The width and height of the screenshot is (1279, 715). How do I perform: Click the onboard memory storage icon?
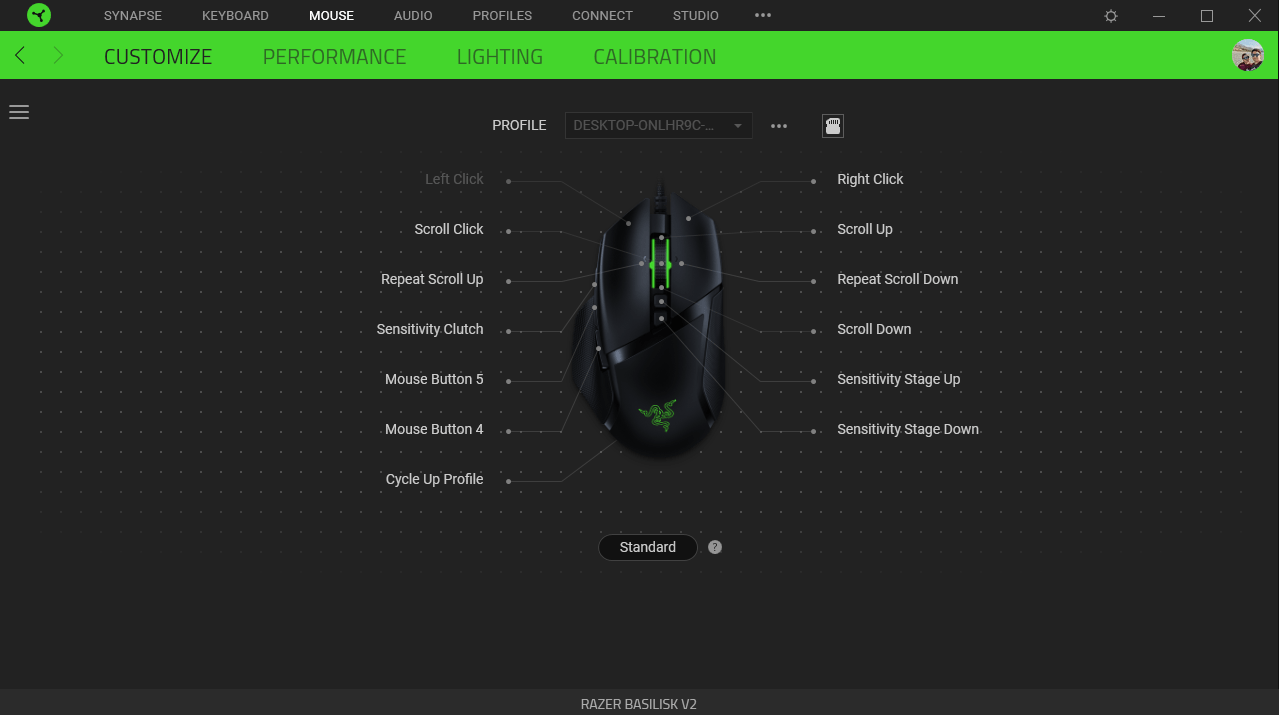click(x=832, y=126)
